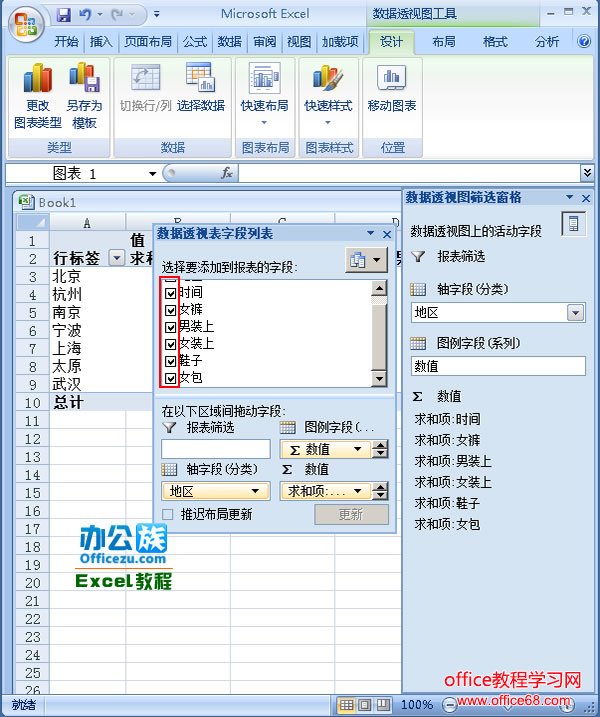Uncheck the 女装上 field checkbox
The image size is (600, 717).
click(x=171, y=344)
